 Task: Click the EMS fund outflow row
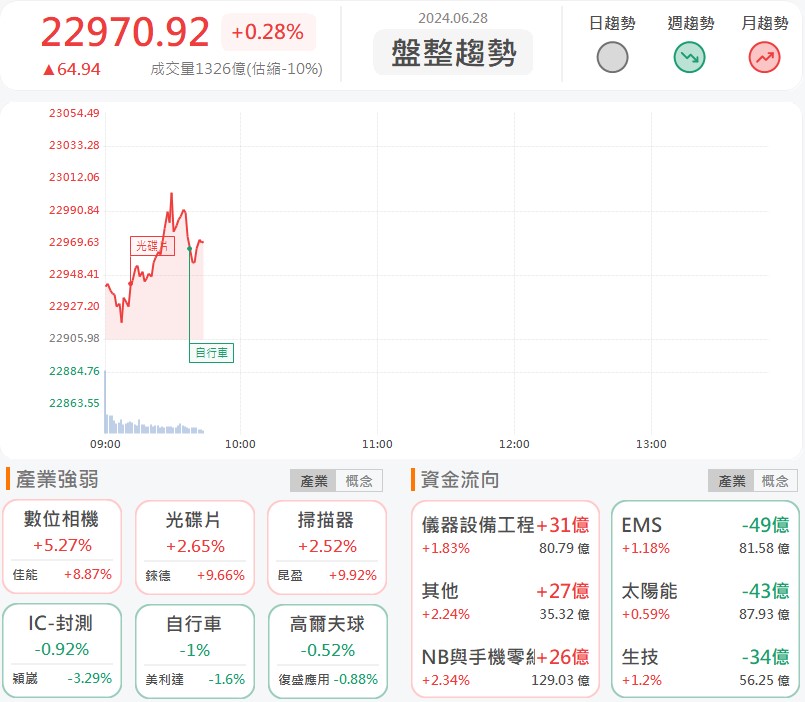click(x=705, y=536)
